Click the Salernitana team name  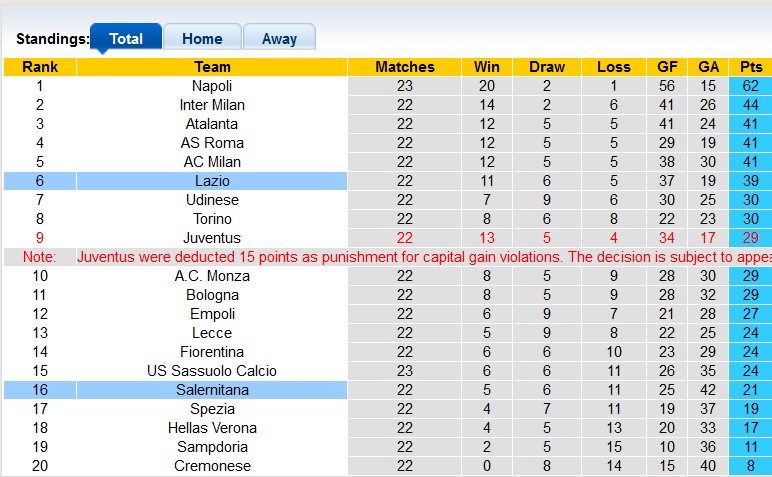(212, 390)
